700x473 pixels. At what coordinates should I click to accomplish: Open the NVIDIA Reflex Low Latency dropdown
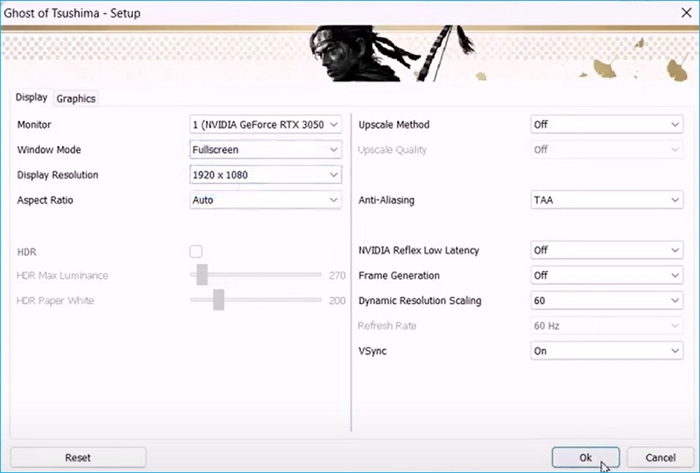[x=607, y=250]
